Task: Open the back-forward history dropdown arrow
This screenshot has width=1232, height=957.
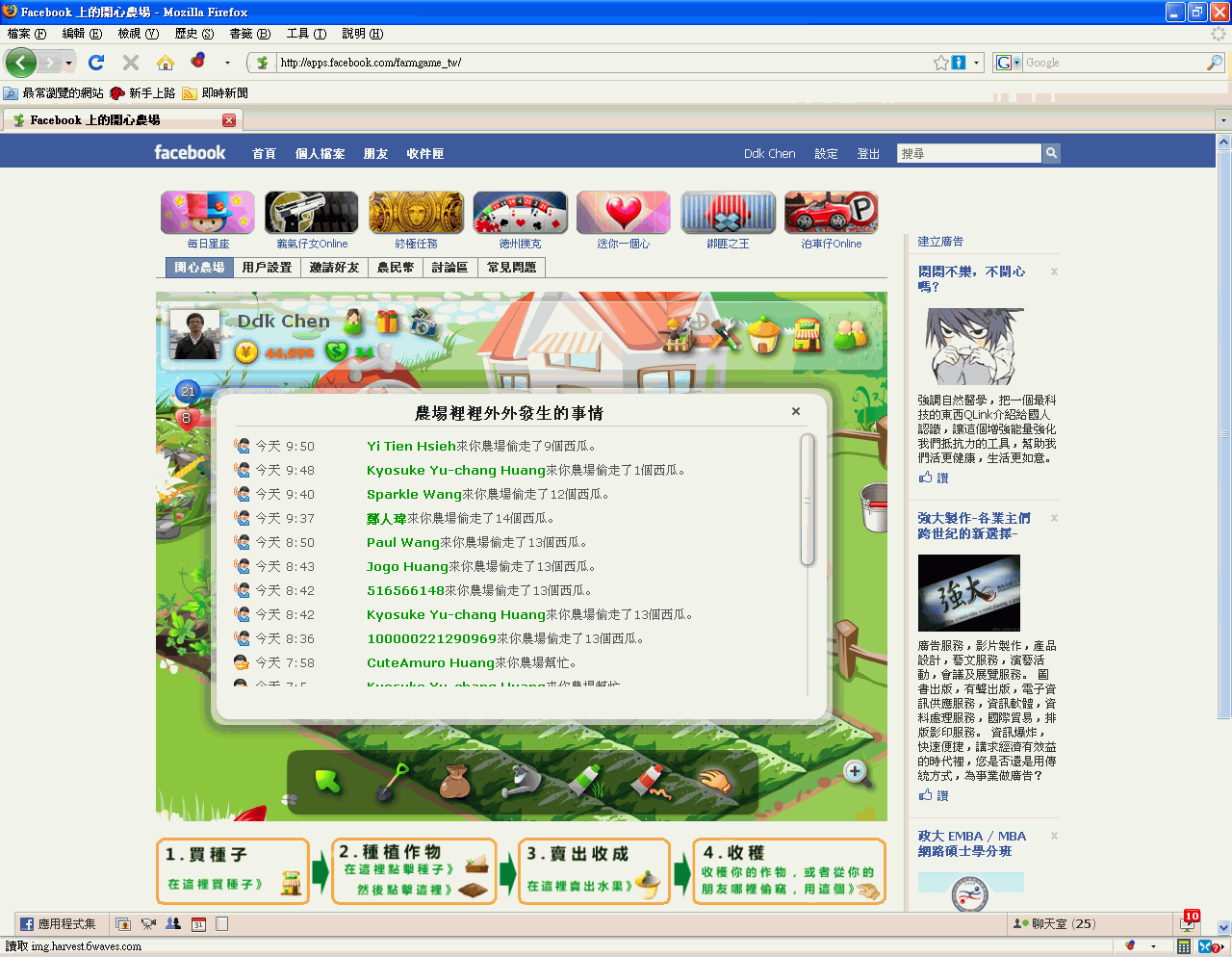Action: pyautogui.click(x=68, y=63)
